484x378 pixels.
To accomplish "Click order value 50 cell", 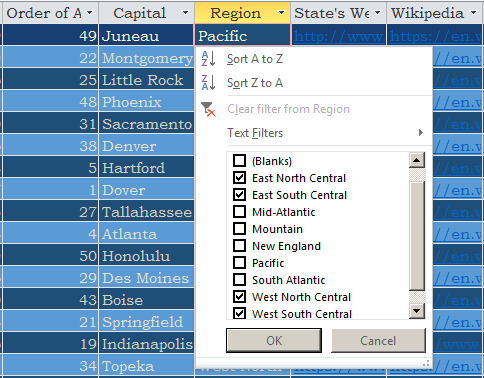I will [x=50, y=255].
